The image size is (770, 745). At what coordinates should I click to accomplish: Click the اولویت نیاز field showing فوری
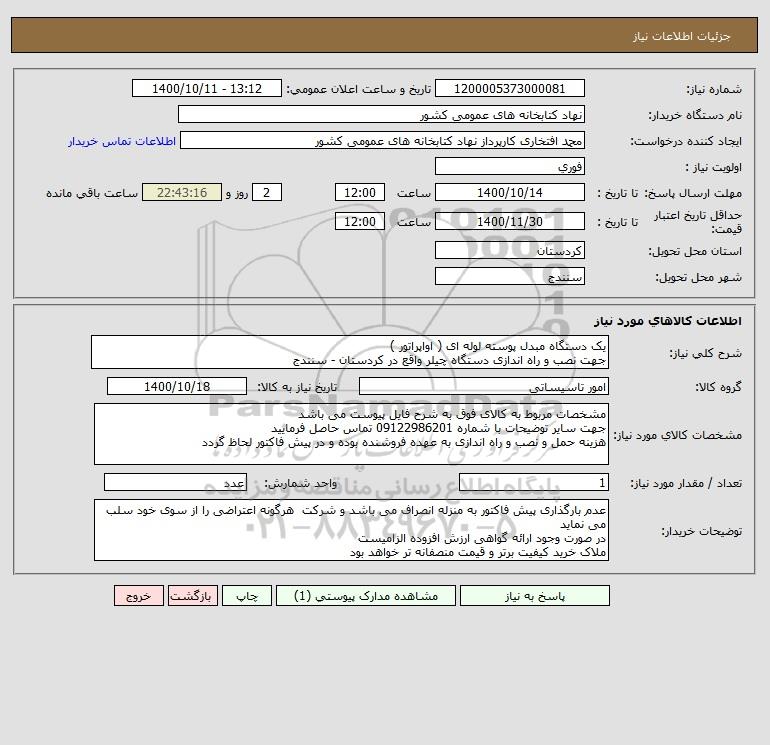tap(510, 166)
